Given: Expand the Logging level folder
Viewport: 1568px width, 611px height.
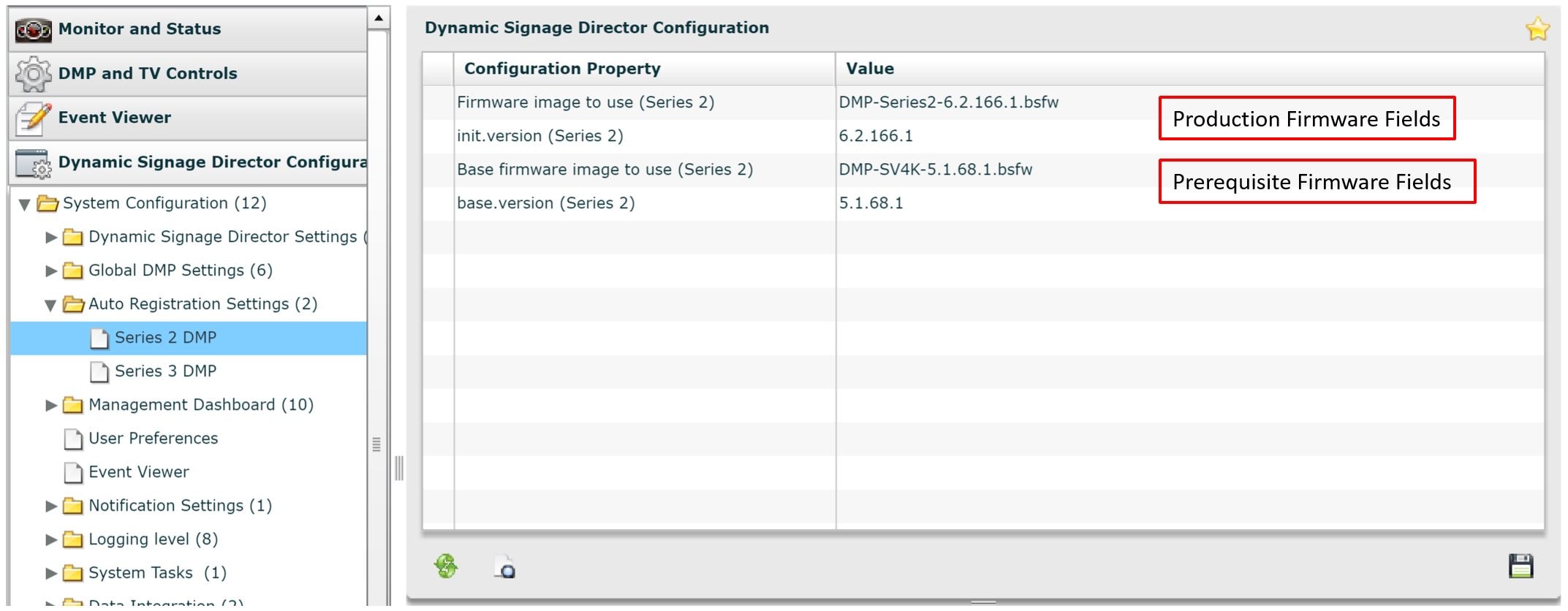Looking at the screenshot, I should 51,540.
